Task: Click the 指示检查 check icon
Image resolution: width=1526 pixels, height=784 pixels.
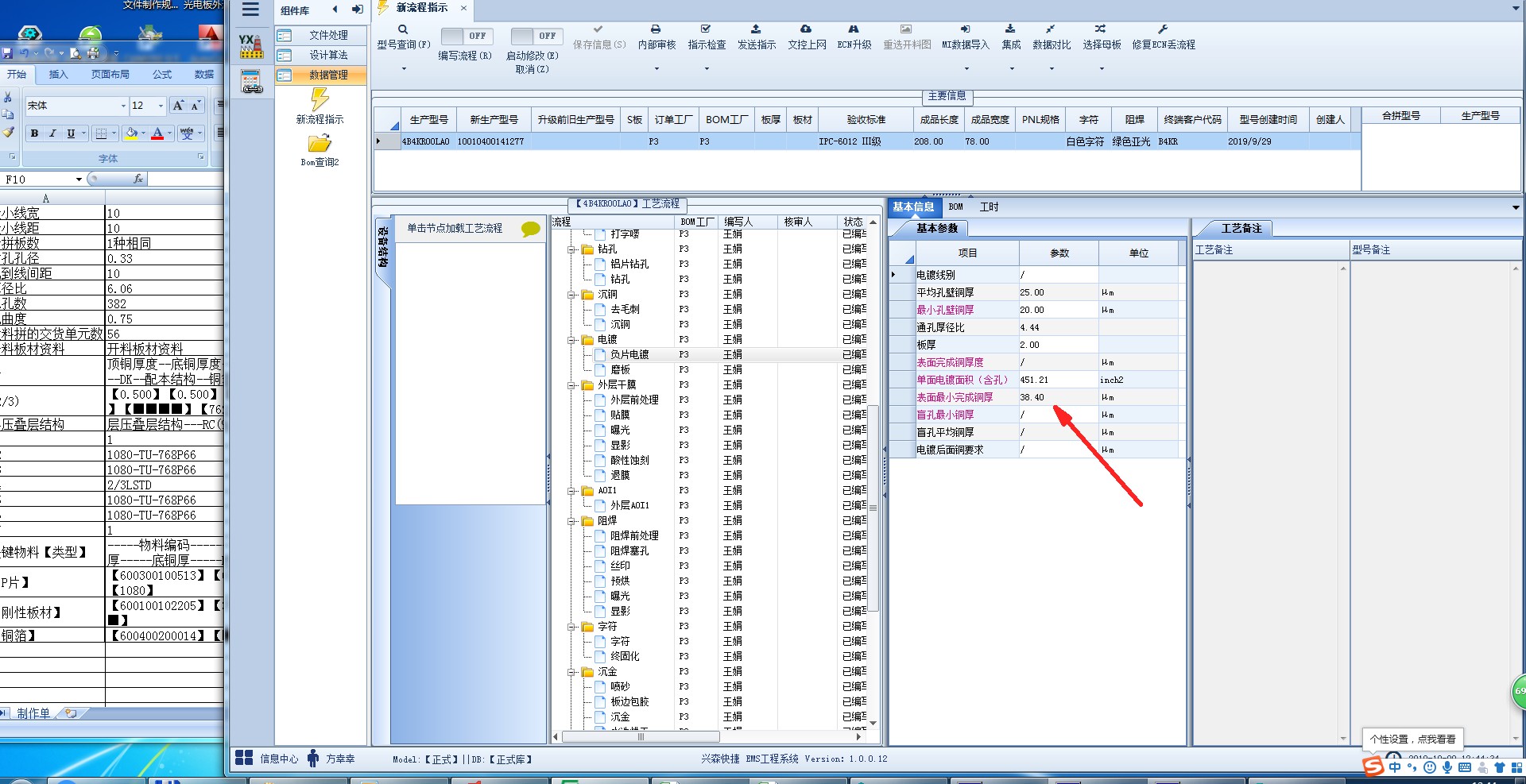Action: (x=706, y=29)
